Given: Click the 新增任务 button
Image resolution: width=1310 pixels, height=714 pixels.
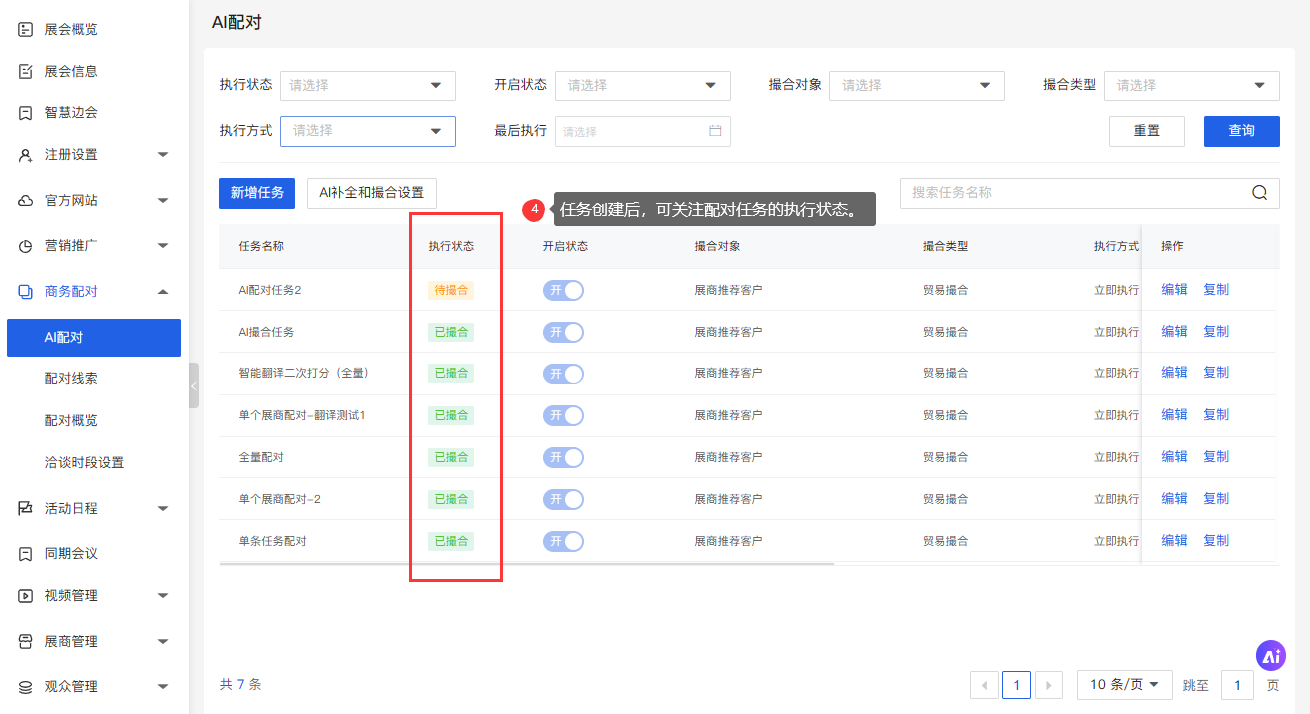Looking at the screenshot, I should (x=257, y=193).
